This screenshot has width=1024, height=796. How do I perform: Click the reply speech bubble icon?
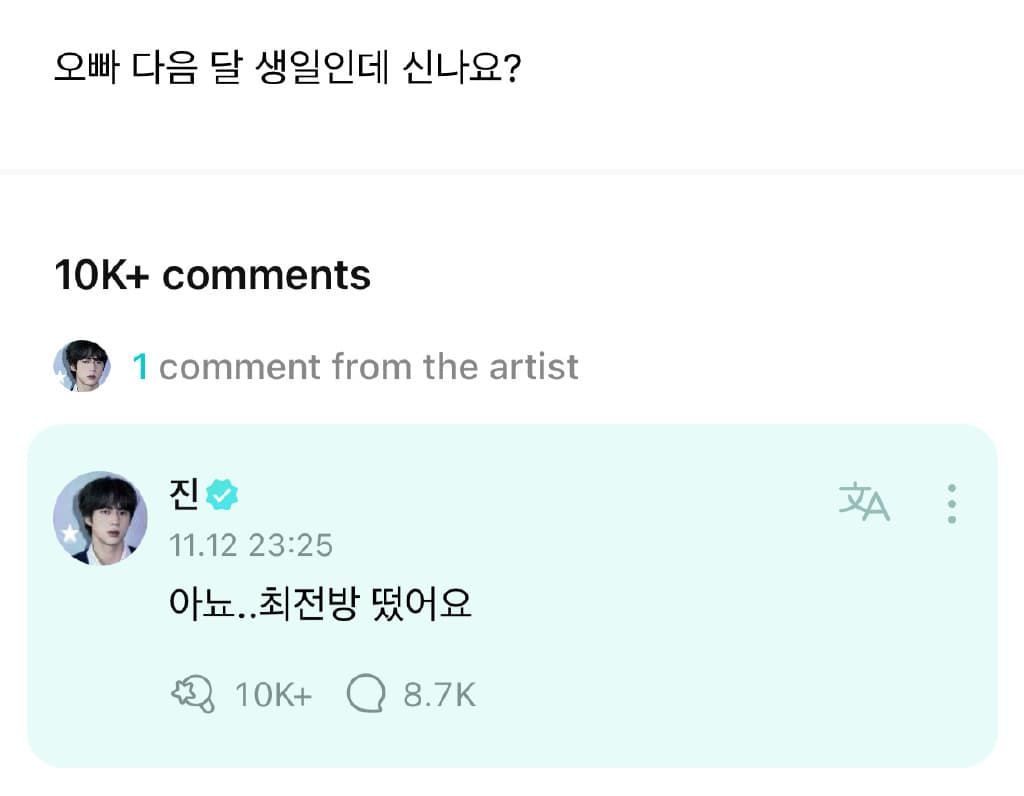(x=366, y=694)
